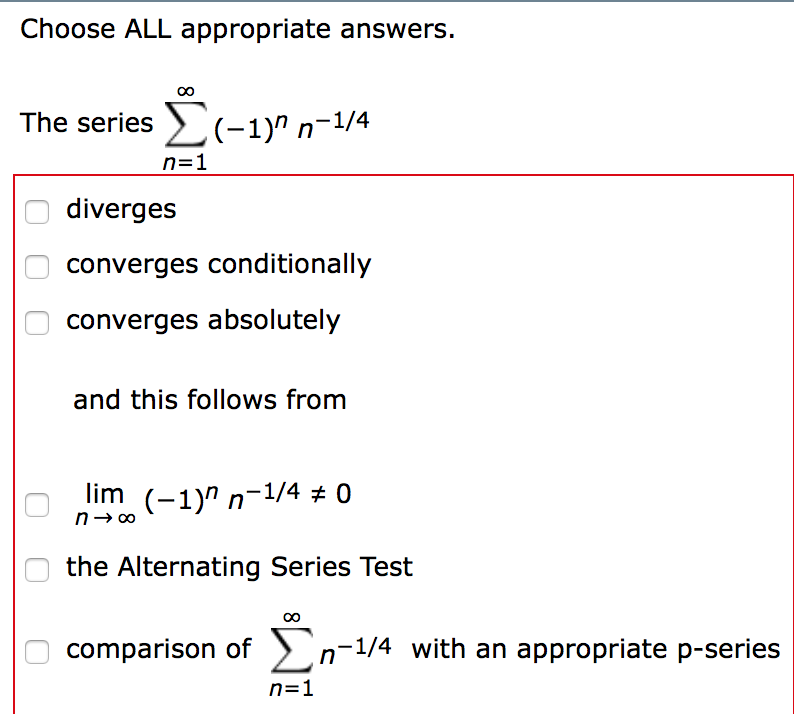
Task: Click "the Alternating Series Test" label
Action: click(x=239, y=567)
